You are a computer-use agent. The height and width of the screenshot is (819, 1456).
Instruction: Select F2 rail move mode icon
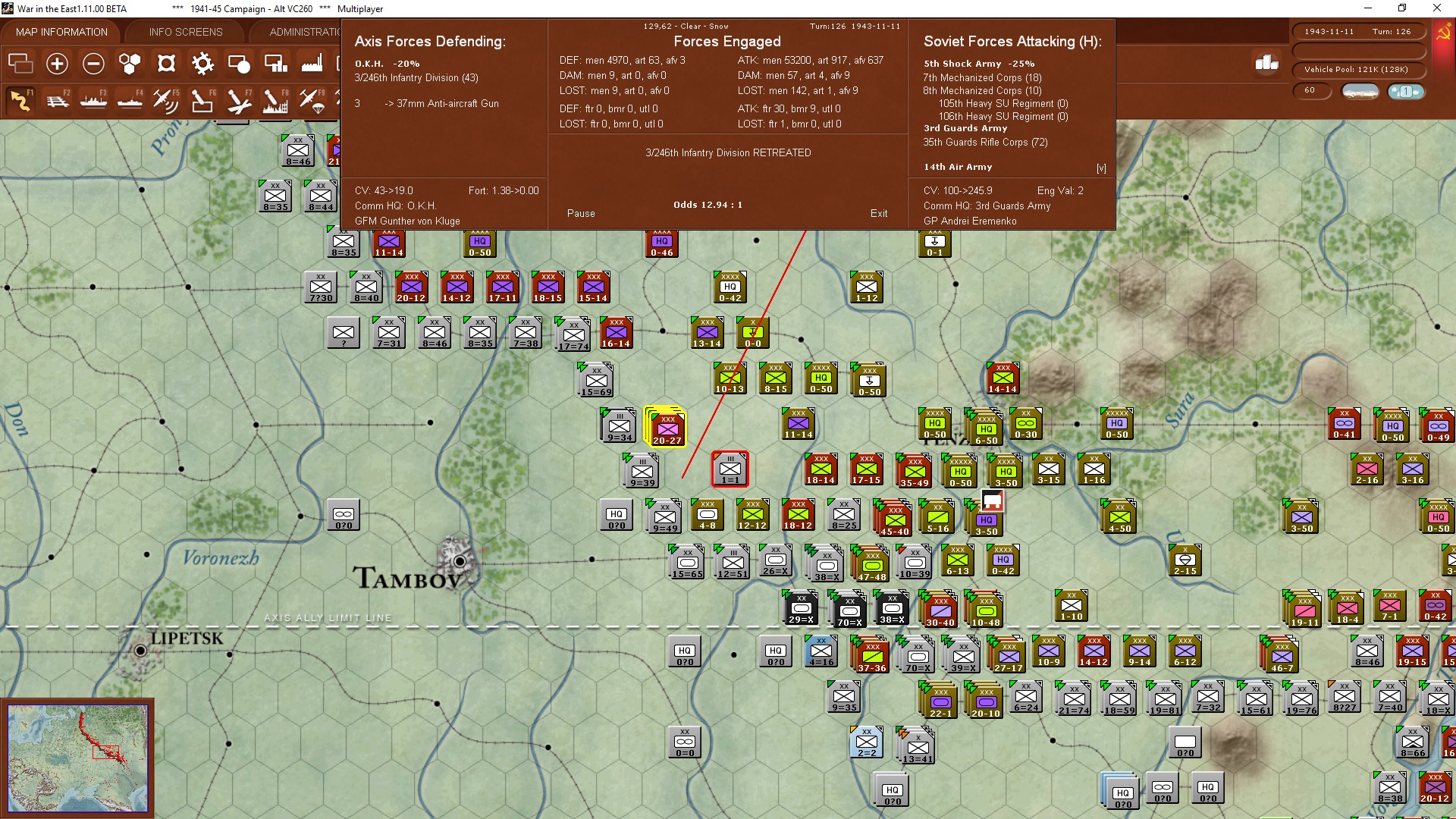(57, 100)
